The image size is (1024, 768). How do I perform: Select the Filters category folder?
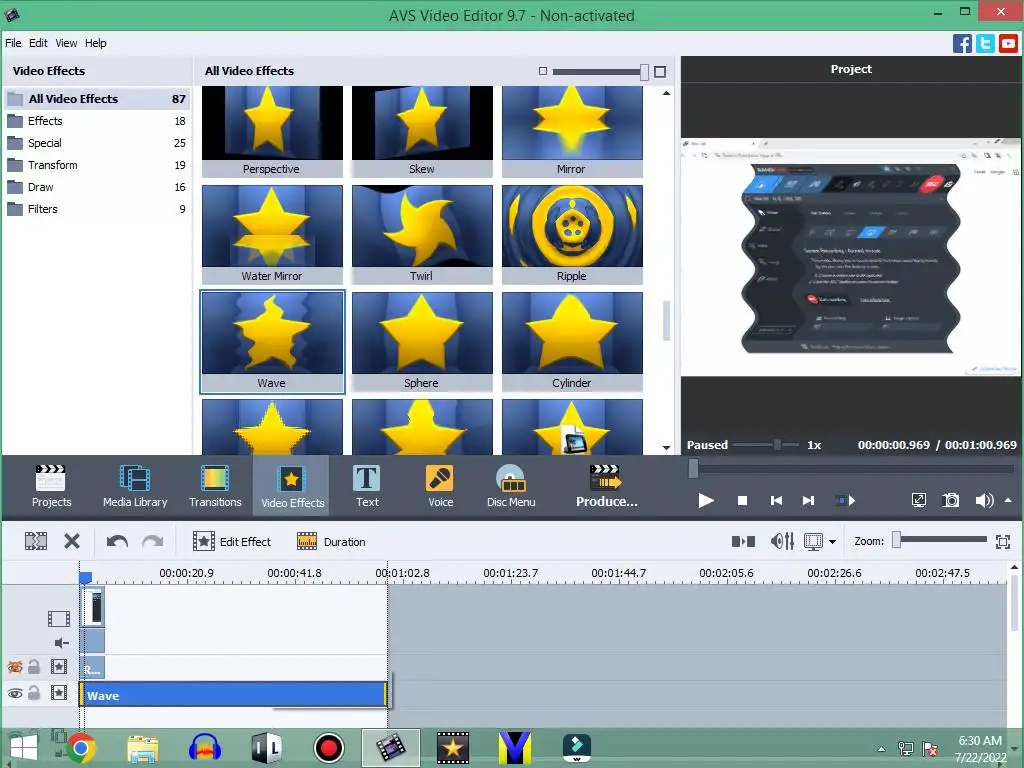(x=97, y=209)
